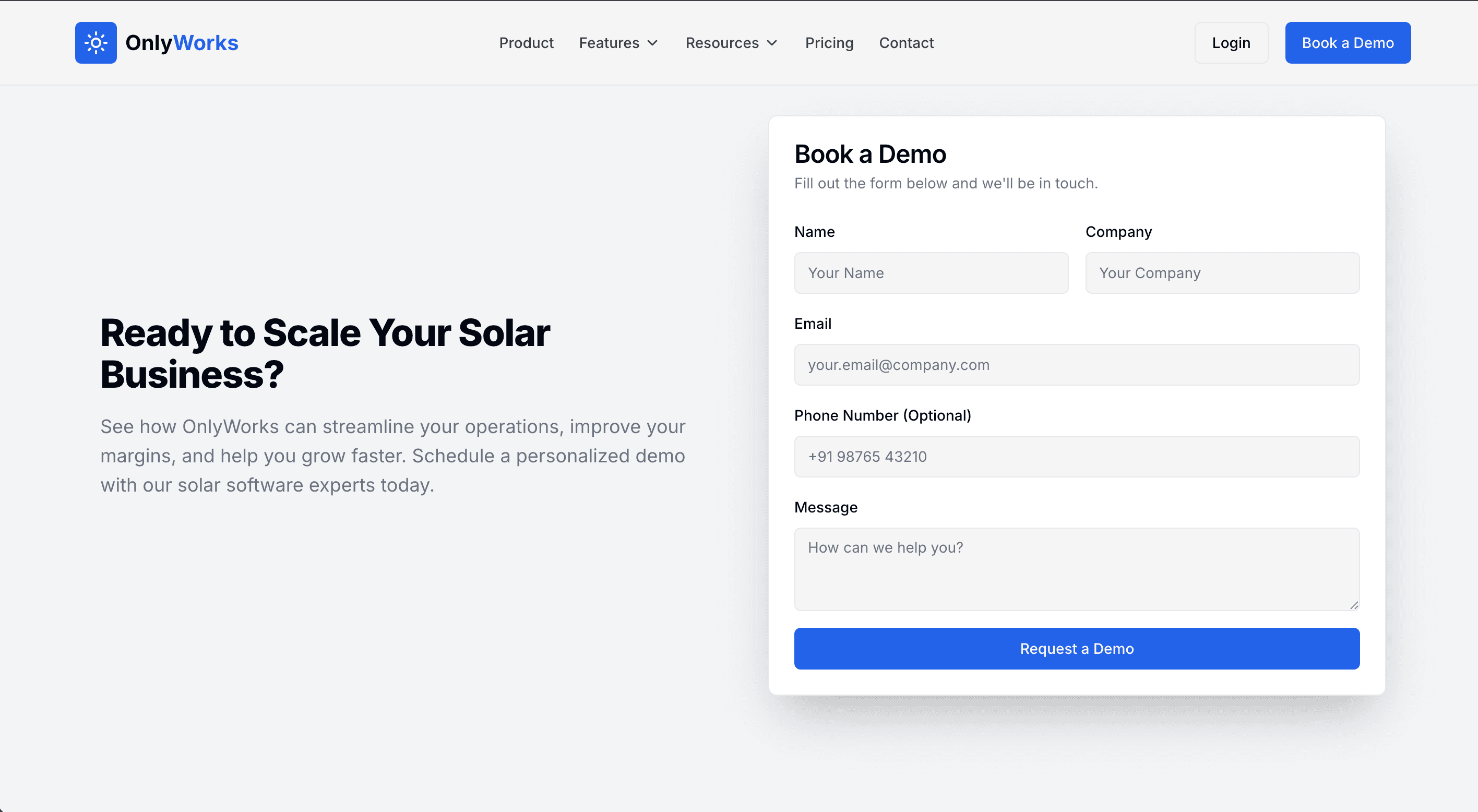Image resolution: width=1478 pixels, height=812 pixels.
Task: Click the optional phone number field
Action: click(1076, 456)
